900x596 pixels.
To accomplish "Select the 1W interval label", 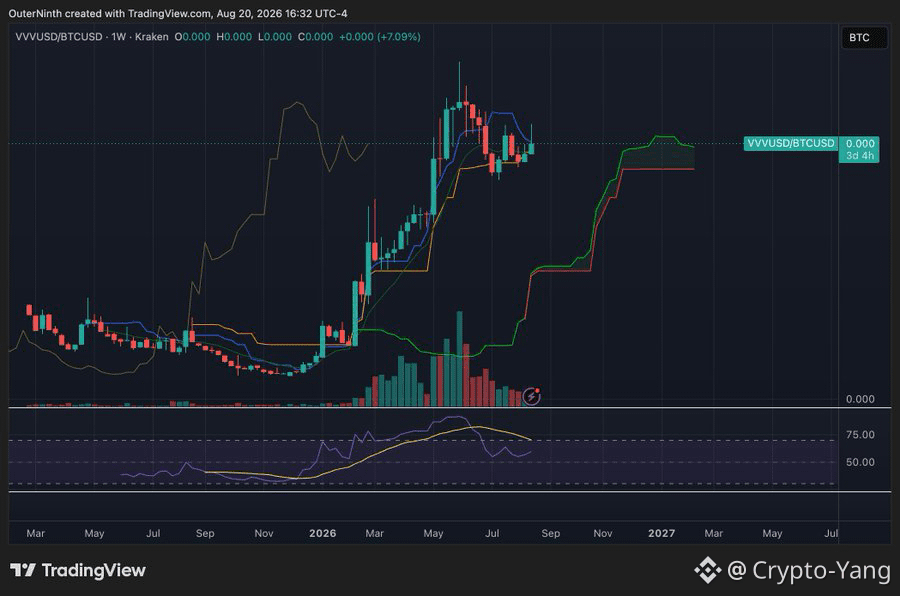I will tap(119, 37).
